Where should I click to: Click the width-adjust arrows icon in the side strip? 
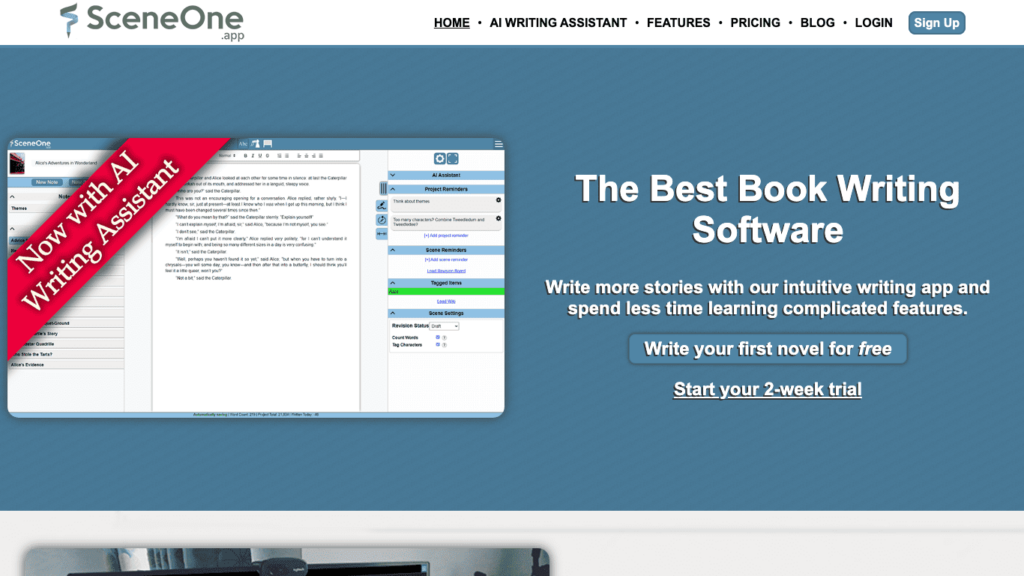click(x=382, y=233)
